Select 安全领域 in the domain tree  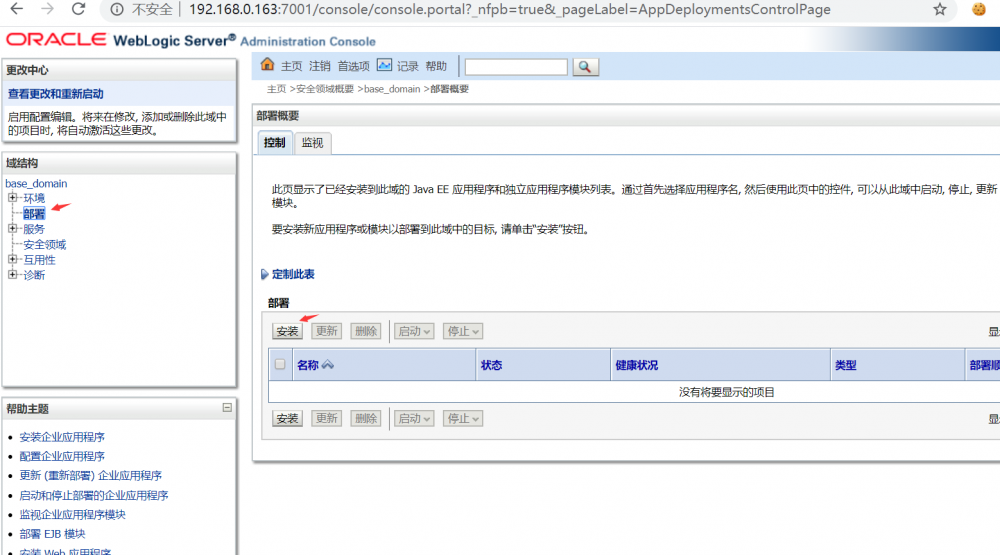(x=45, y=244)
